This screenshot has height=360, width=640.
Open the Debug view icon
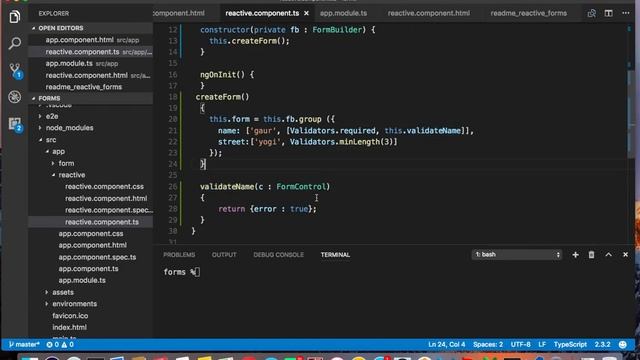pyautogui.click(x=15, y=97)
